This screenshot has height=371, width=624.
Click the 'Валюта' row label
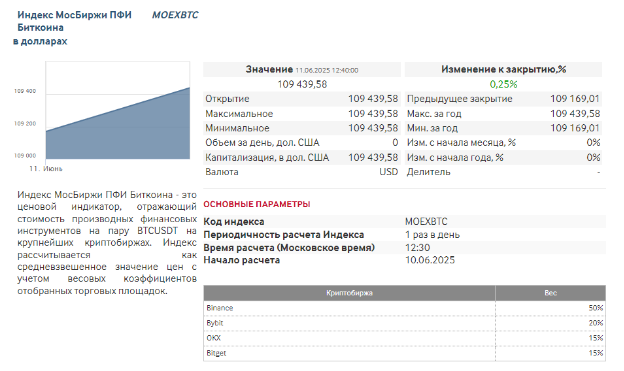click(x=222, y=172)
